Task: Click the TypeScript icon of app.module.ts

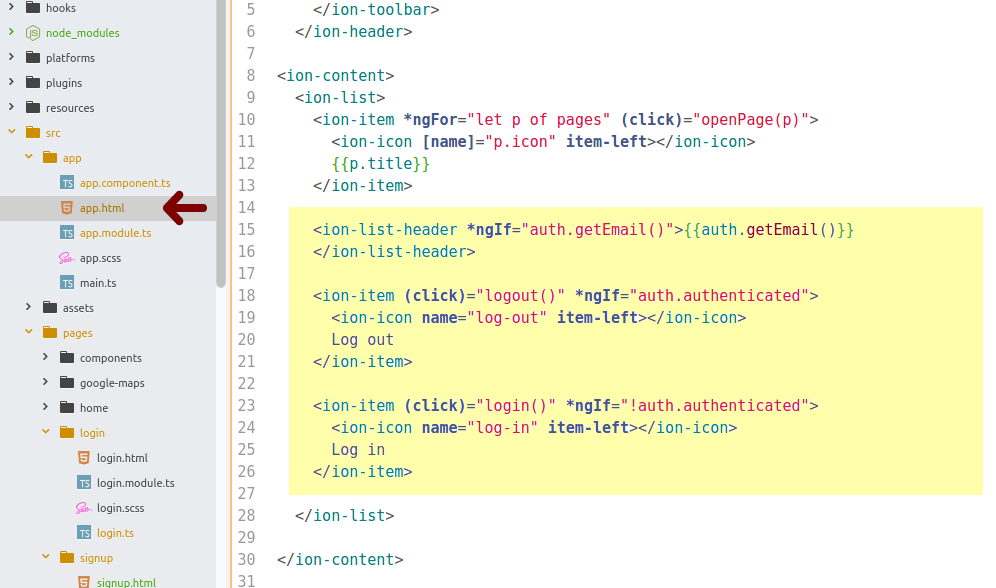Action: coord(67,233)
